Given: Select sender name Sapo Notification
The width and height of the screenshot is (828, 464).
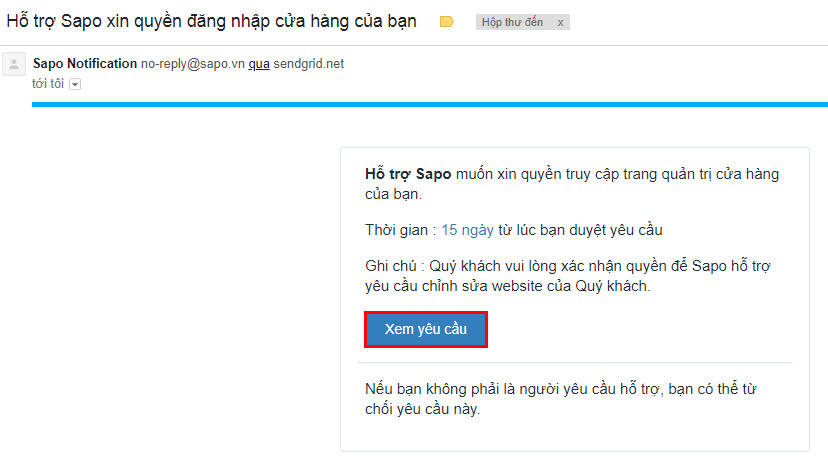Looking at the screenshot, I should 85,63.
